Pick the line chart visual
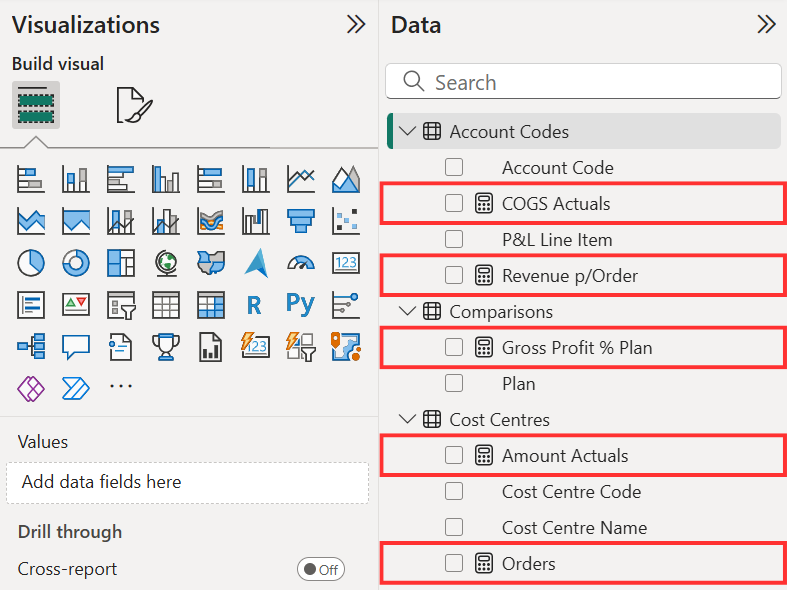Screen dimensions: 787x590 300,179
